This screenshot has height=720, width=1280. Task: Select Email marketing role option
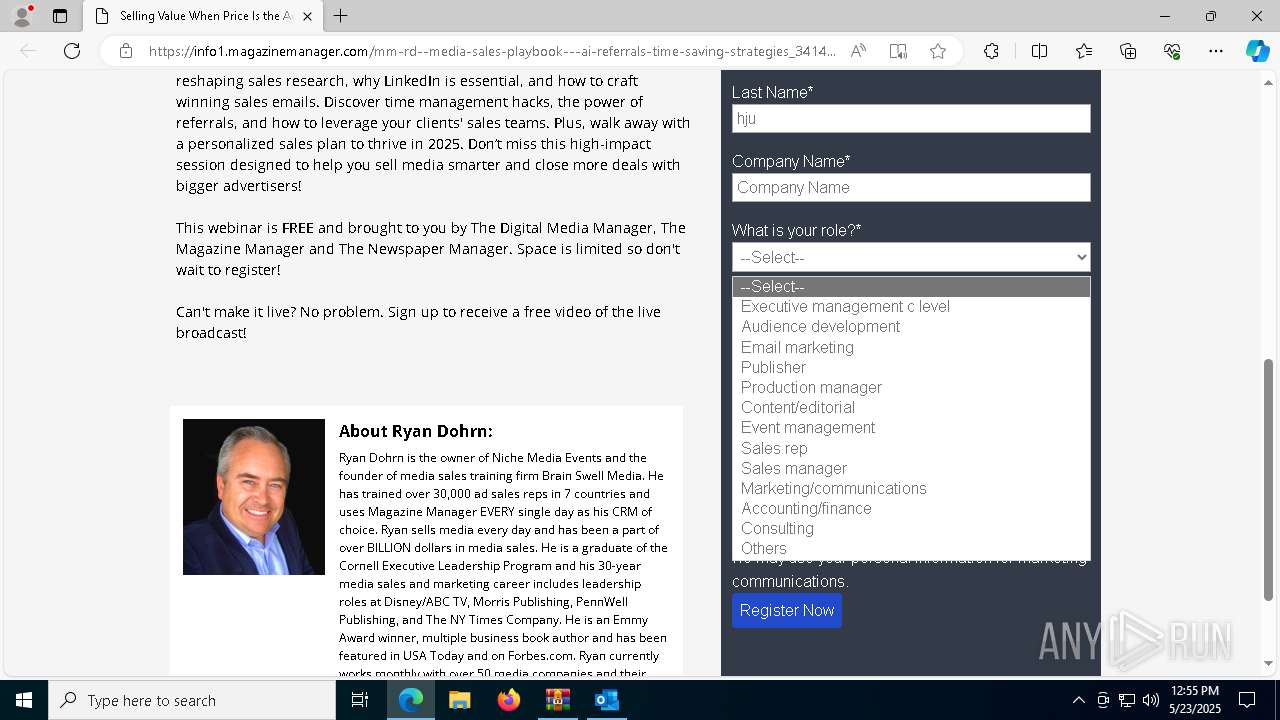[911, 347]
